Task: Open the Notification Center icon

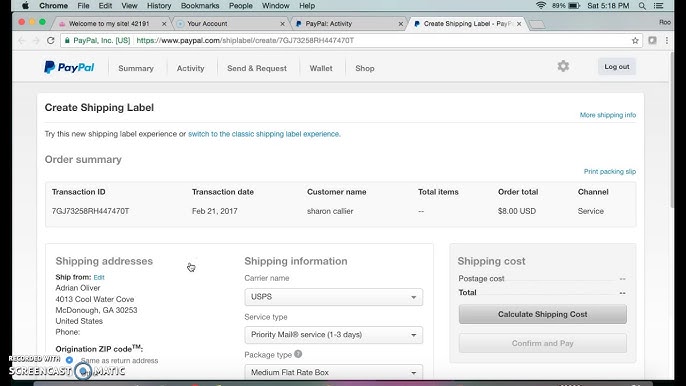Action: pyautogui.click(x=658, y=6)
